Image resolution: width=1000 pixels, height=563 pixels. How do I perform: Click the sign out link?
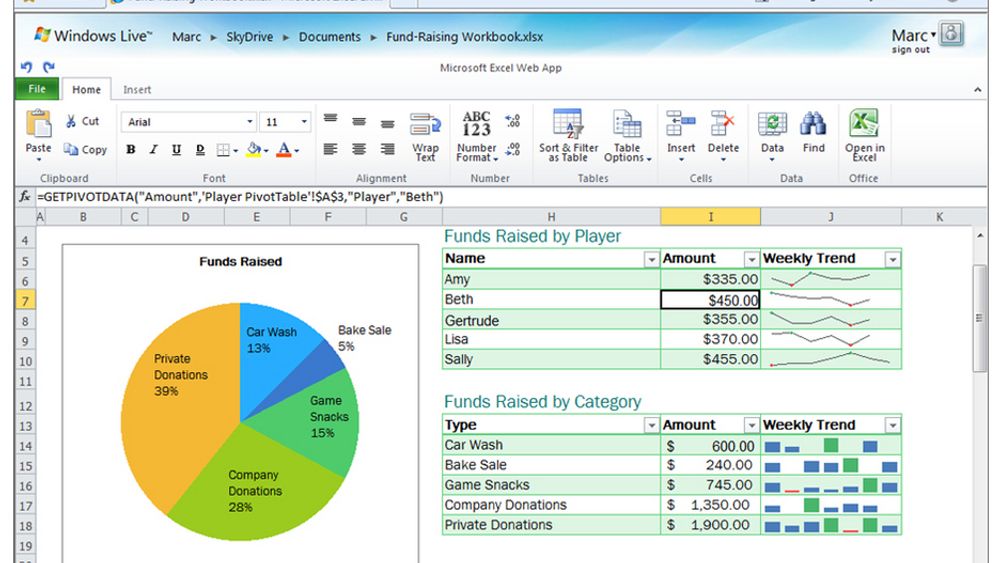(911, 50)
